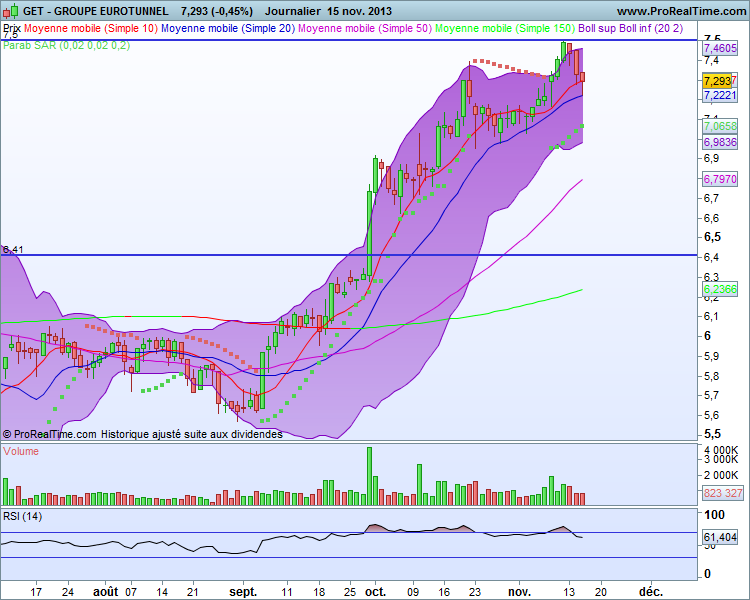
Task: Click the Parab SAR (0,02 0,02 0,2) legend
Action: click(66, 45)
